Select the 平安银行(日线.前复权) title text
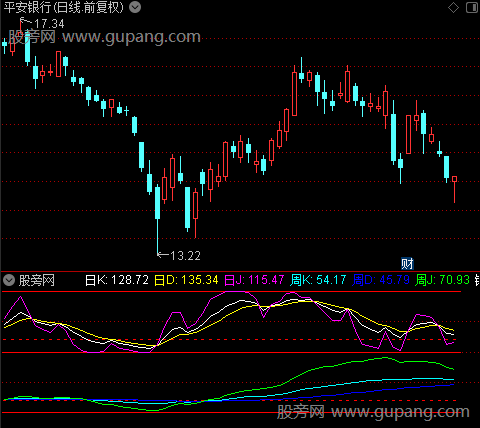480x428 pixels. click(64, 7)
